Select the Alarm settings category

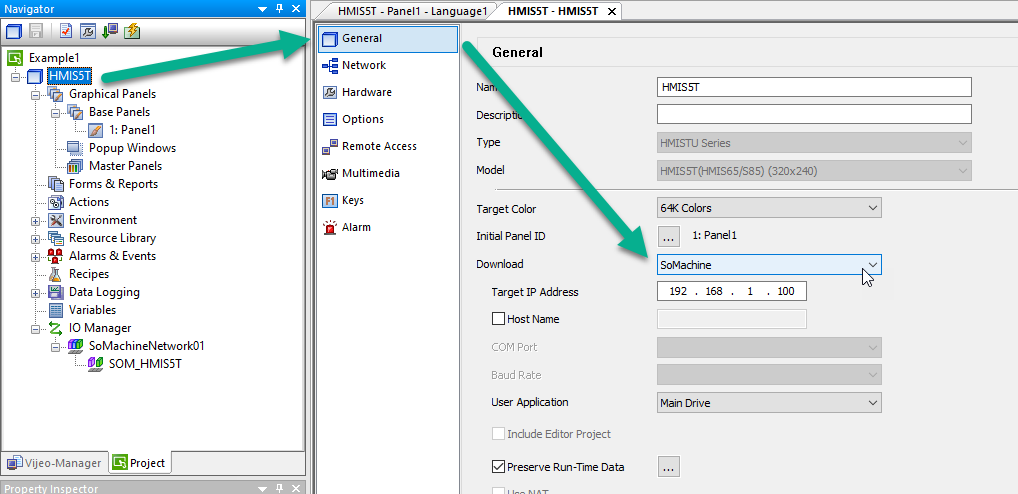coord(388,227)
